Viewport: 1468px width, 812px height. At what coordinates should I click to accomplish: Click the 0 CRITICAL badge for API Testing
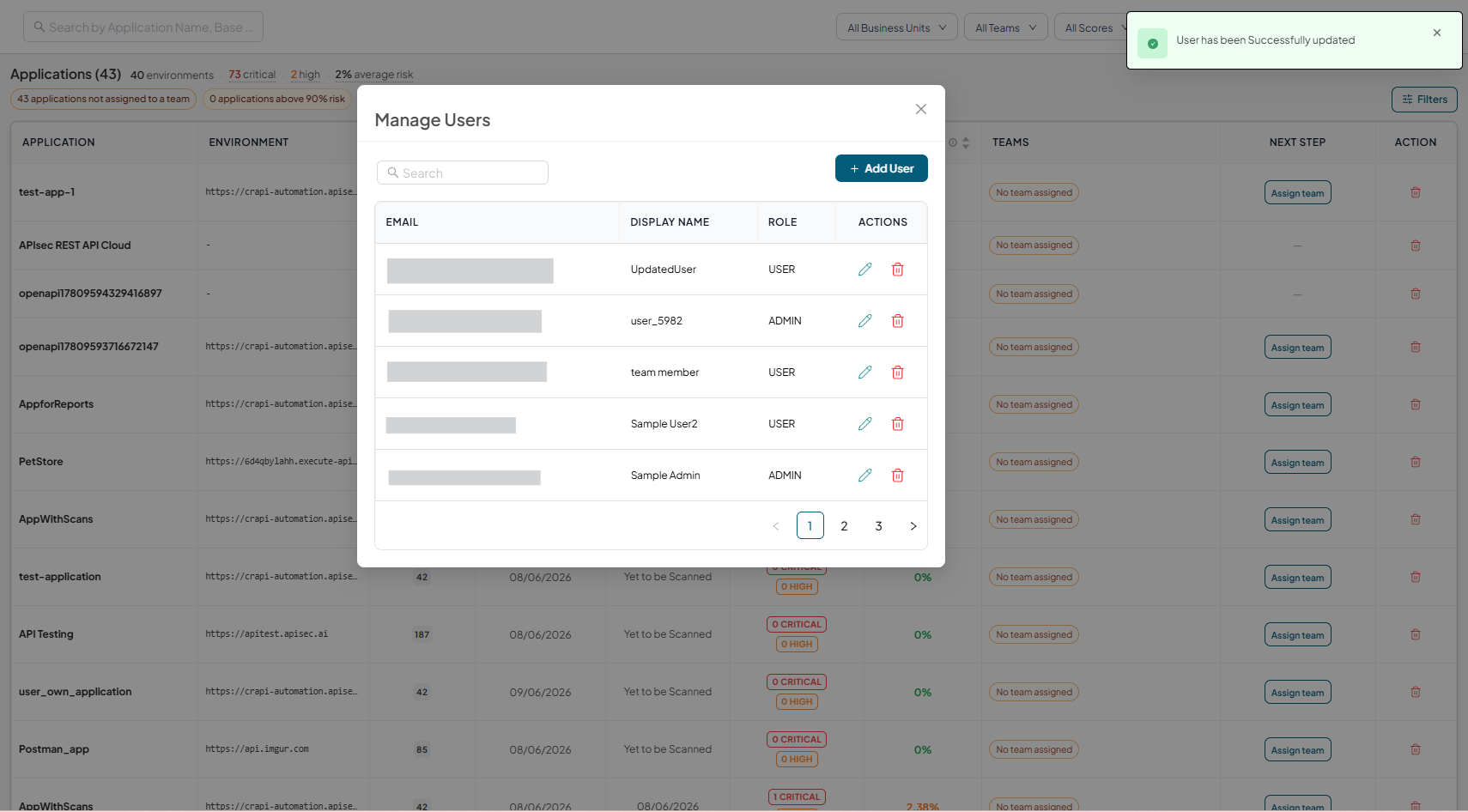(797, 624)
